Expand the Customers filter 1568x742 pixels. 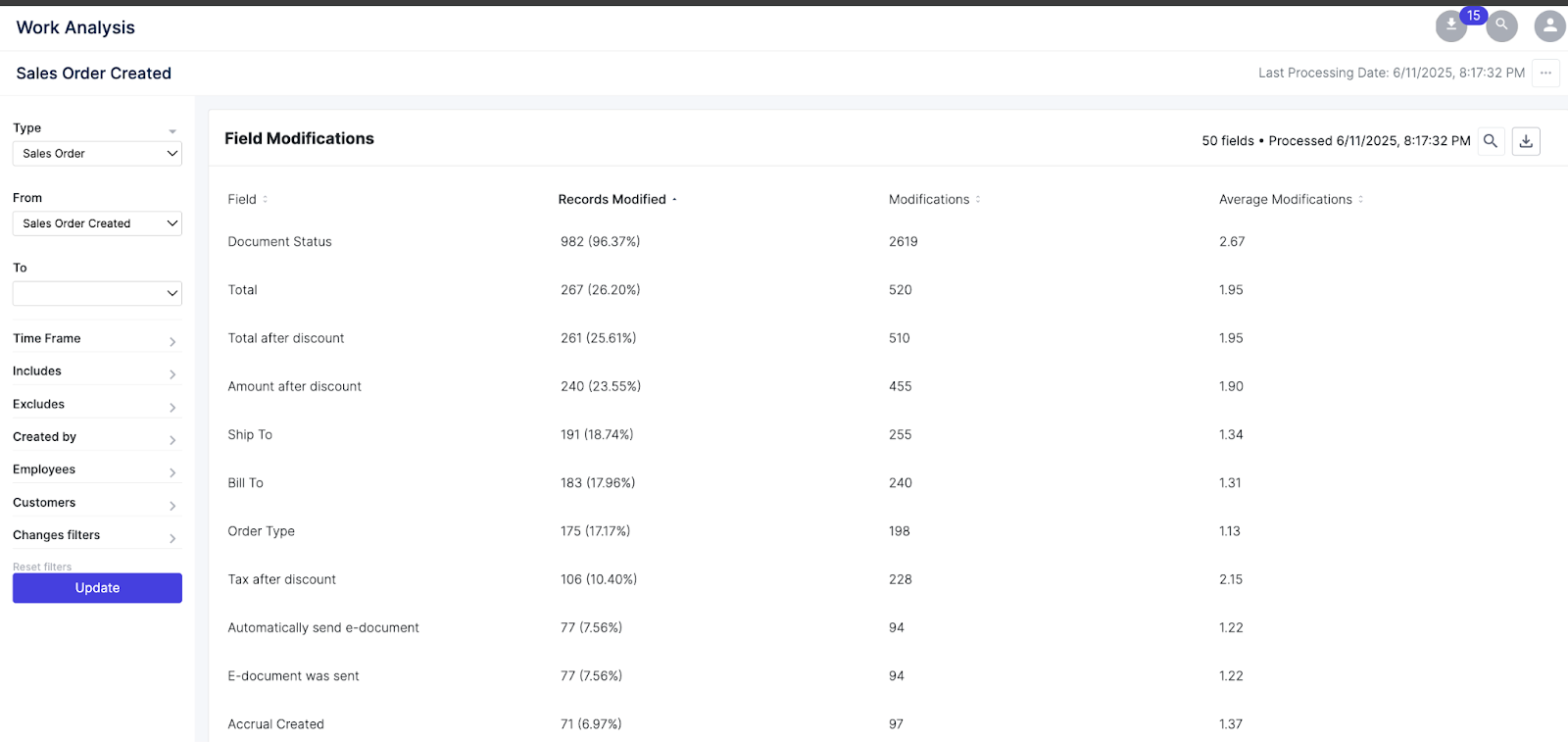point(95,503)
